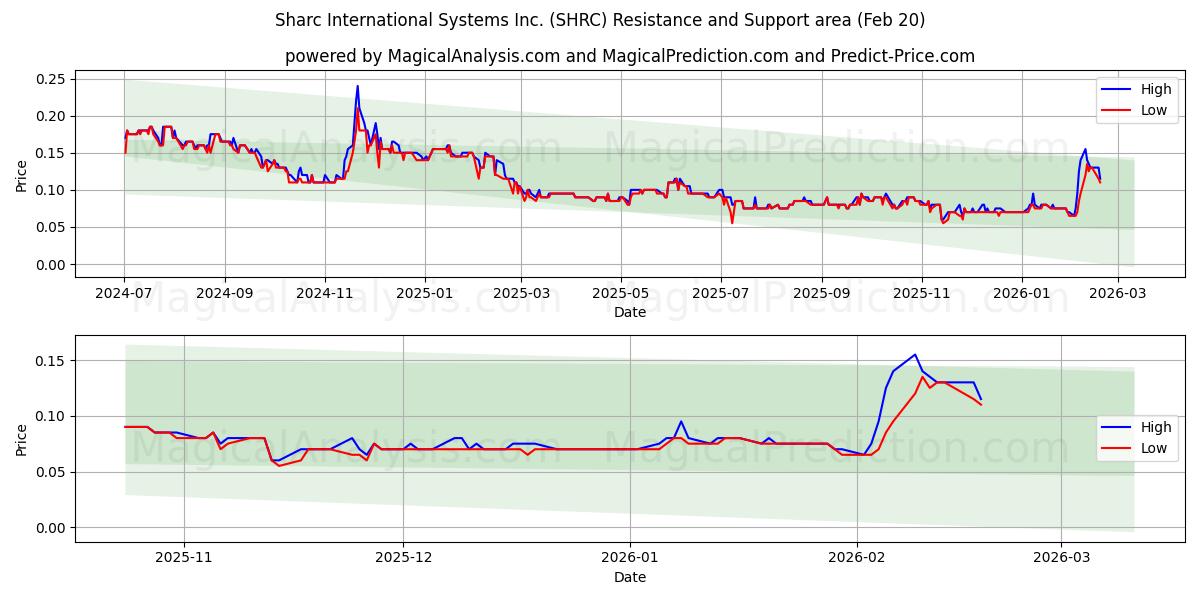The image size is (1200, 600).
Task: Click the top chart's '0.25' price tick
Action: pos(51,79)
